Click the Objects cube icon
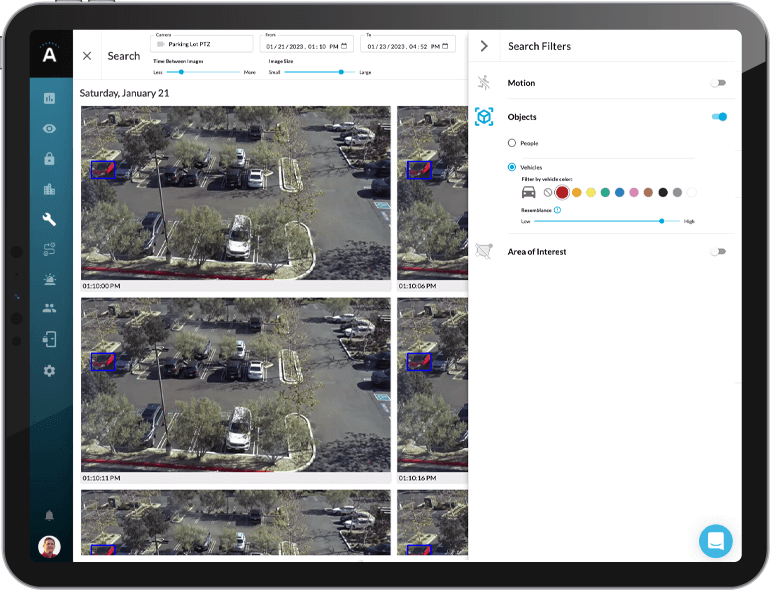Viewport: 770px width, 590px height. pyautogui.click(x=484, y=117)
